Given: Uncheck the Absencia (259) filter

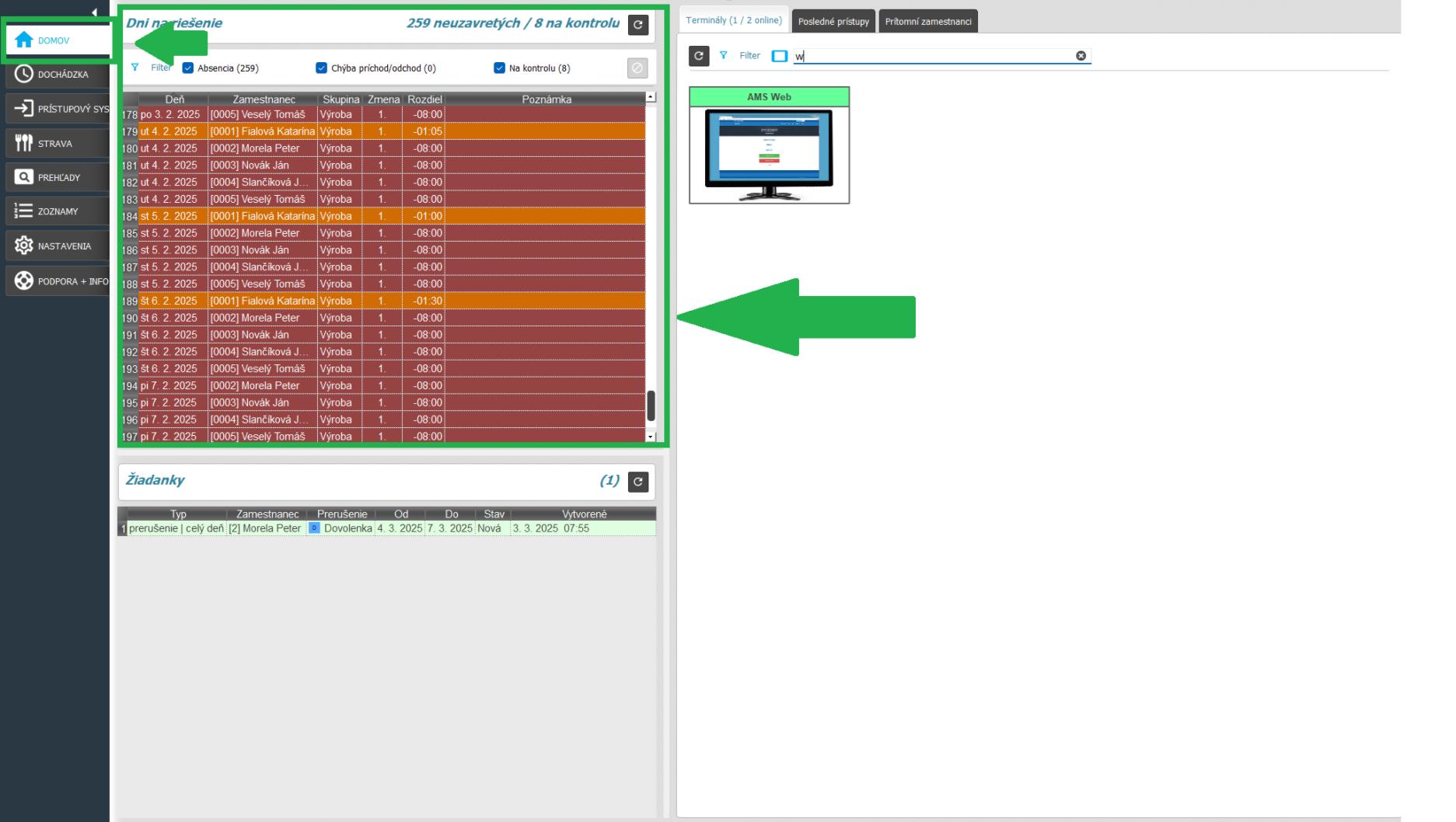Looking at the screenshot, I should pyautogui.click(x=188, y=68).
